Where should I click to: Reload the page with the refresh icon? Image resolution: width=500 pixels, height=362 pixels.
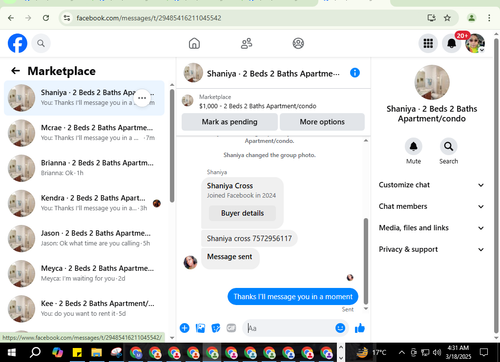click(46, 18)
